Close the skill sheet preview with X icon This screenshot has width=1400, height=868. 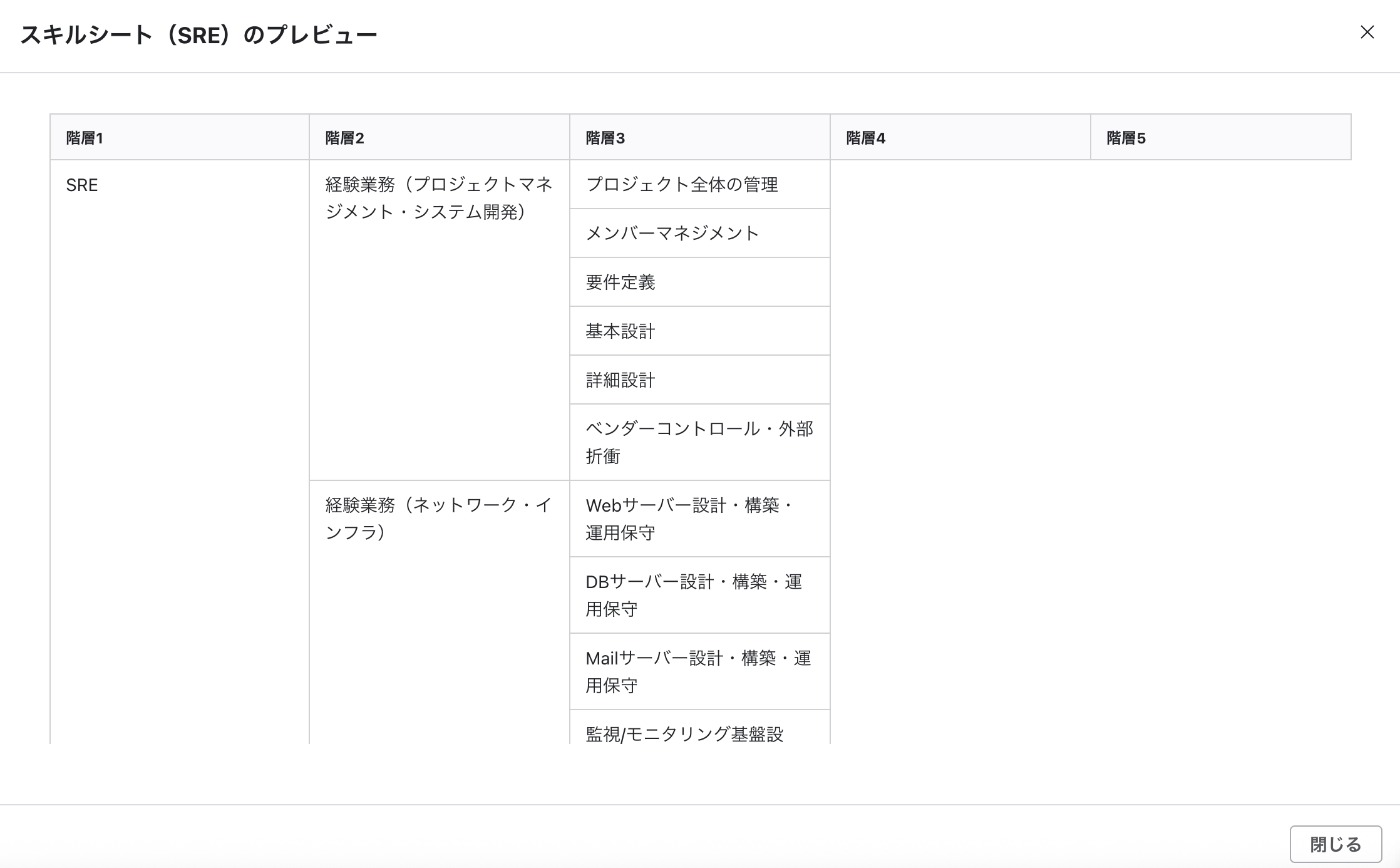(x=1367, y=33)
